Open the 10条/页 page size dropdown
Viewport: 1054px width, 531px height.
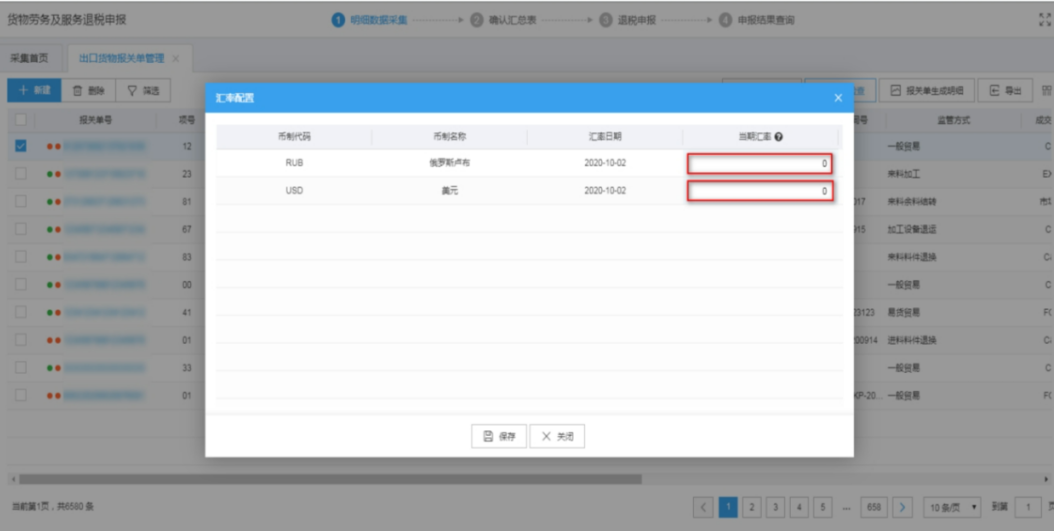951,506
